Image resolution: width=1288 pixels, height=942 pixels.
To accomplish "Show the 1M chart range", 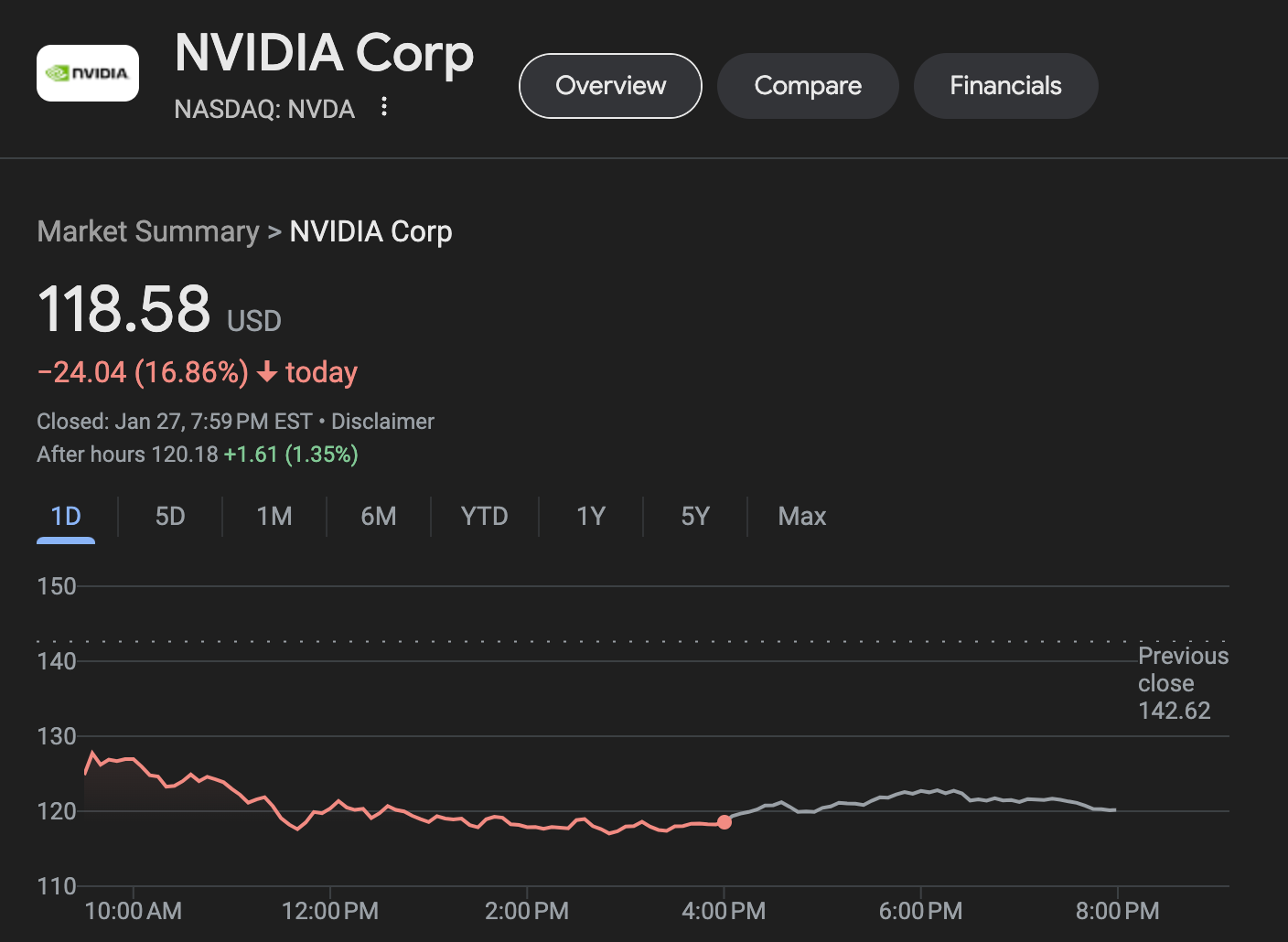I will pos(274,517).
